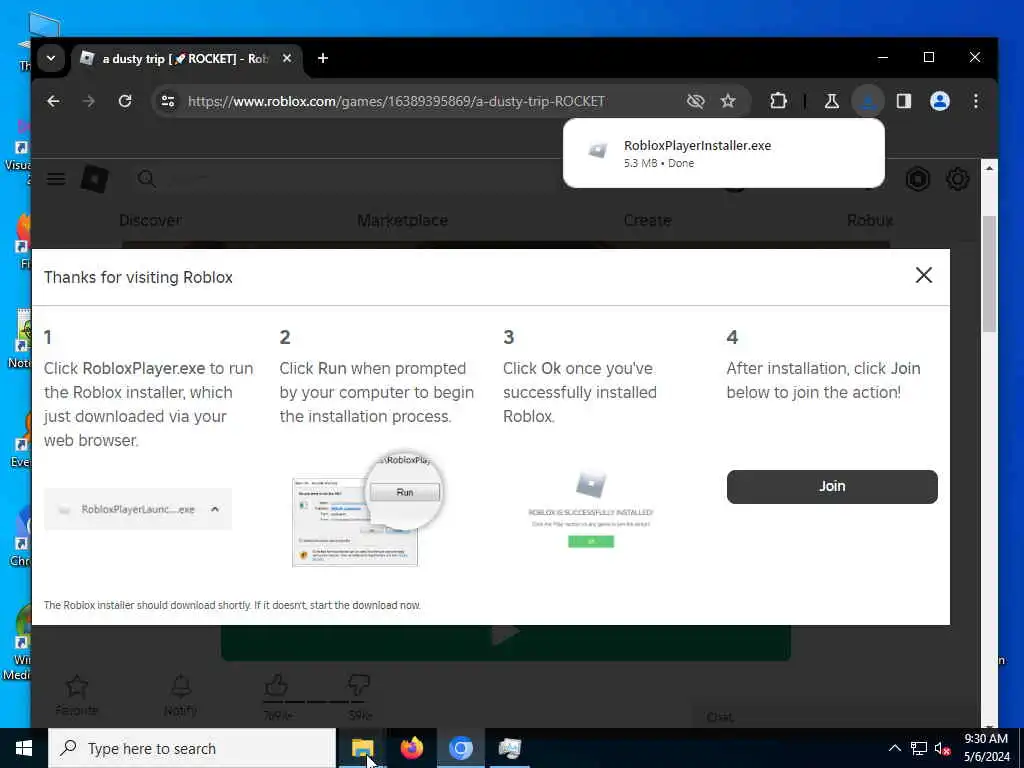The height and width of the screenshot is (768, 1024).
Task: Open Chrome Labs flask icon
Action: coord(831,101)
